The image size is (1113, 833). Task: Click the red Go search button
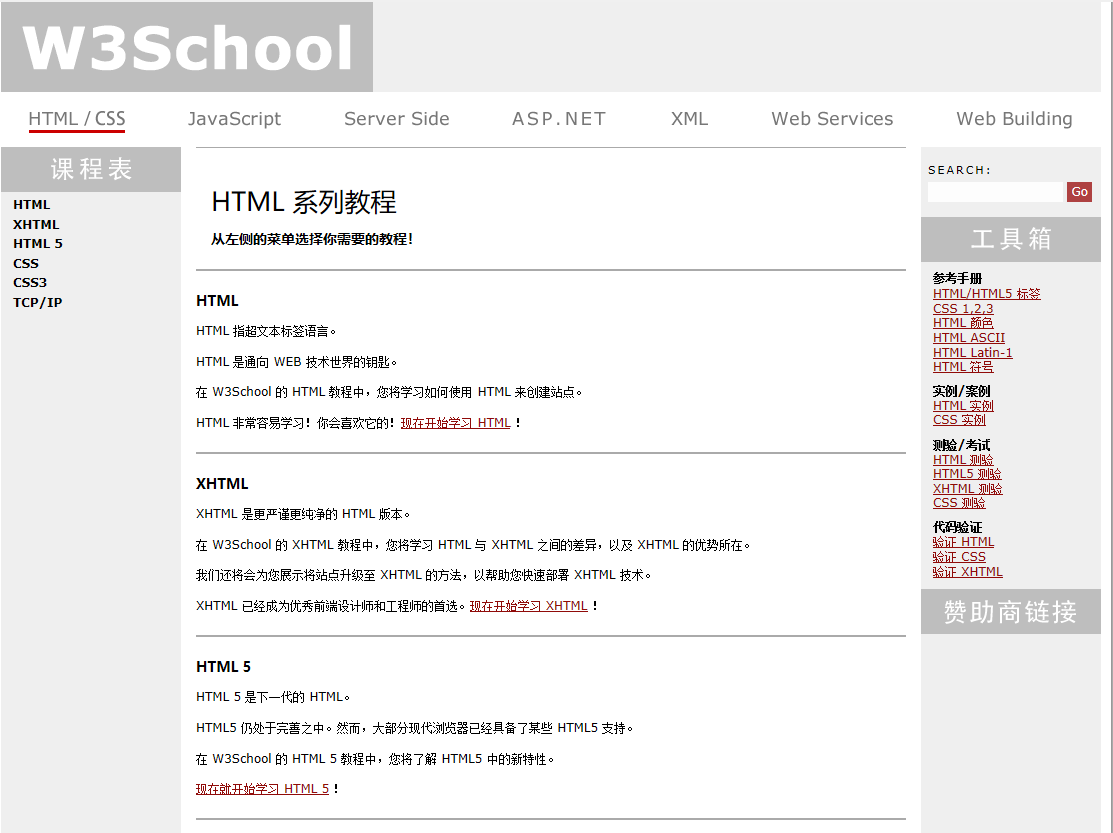pyautogui.click(x=1079, y=192)
